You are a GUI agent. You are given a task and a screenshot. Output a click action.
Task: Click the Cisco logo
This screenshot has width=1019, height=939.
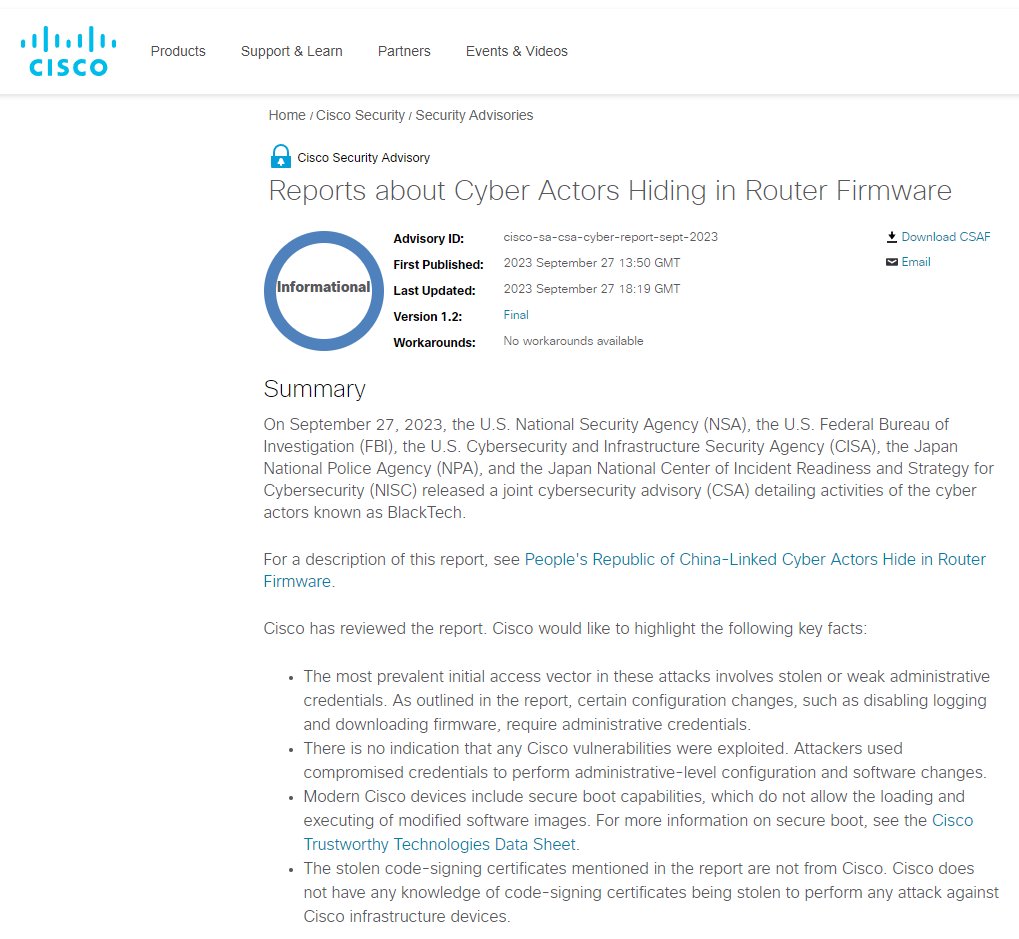tap(68, 51)
